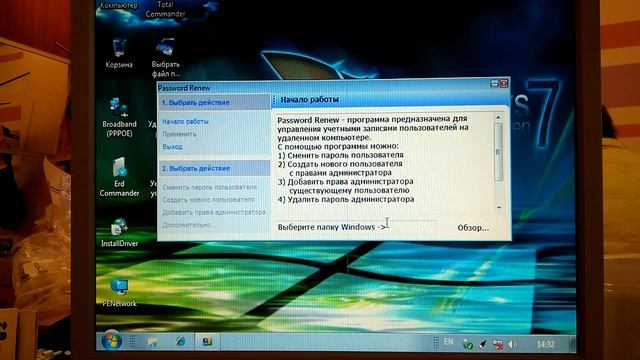Image resolution: width=640 pixels, height=360 pixels.
Task: Click Создать нового пользователя option
Action: point(208,200)
